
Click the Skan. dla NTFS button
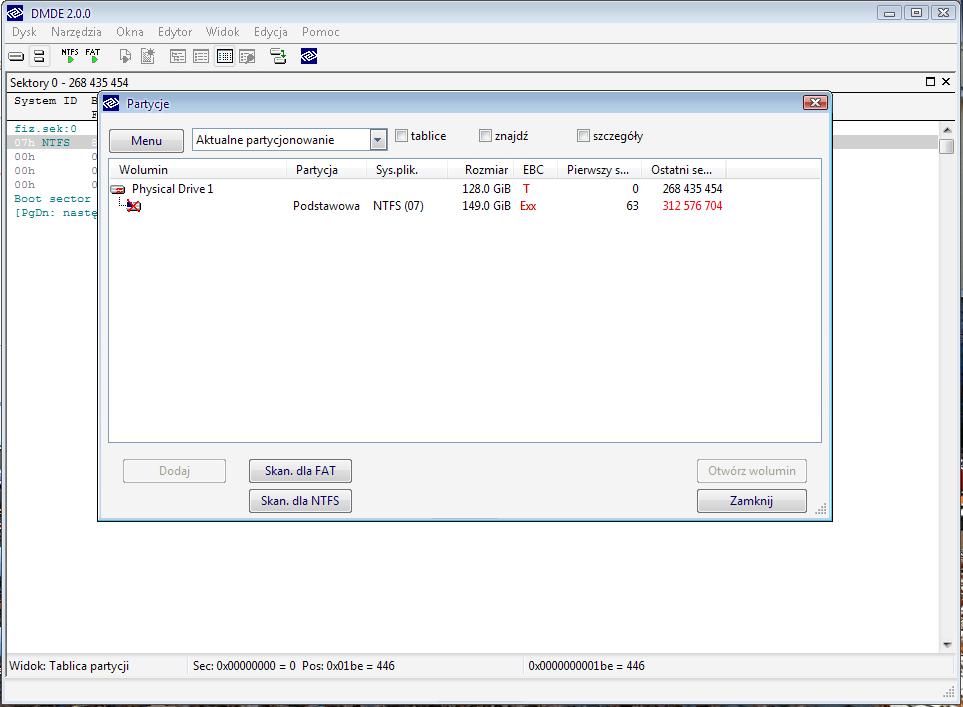(300, 501)
